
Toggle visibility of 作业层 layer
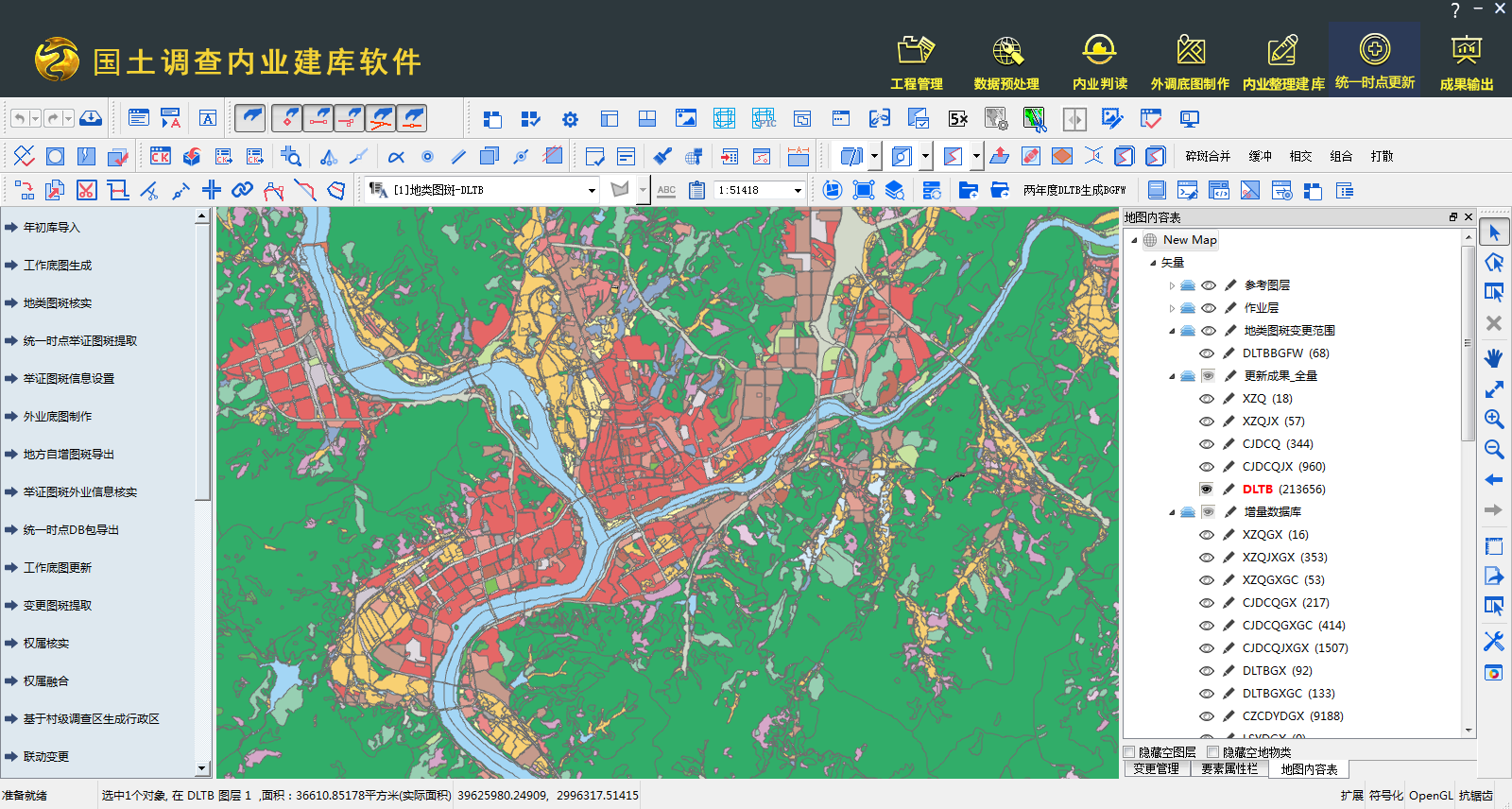[x=1209, y=307]
